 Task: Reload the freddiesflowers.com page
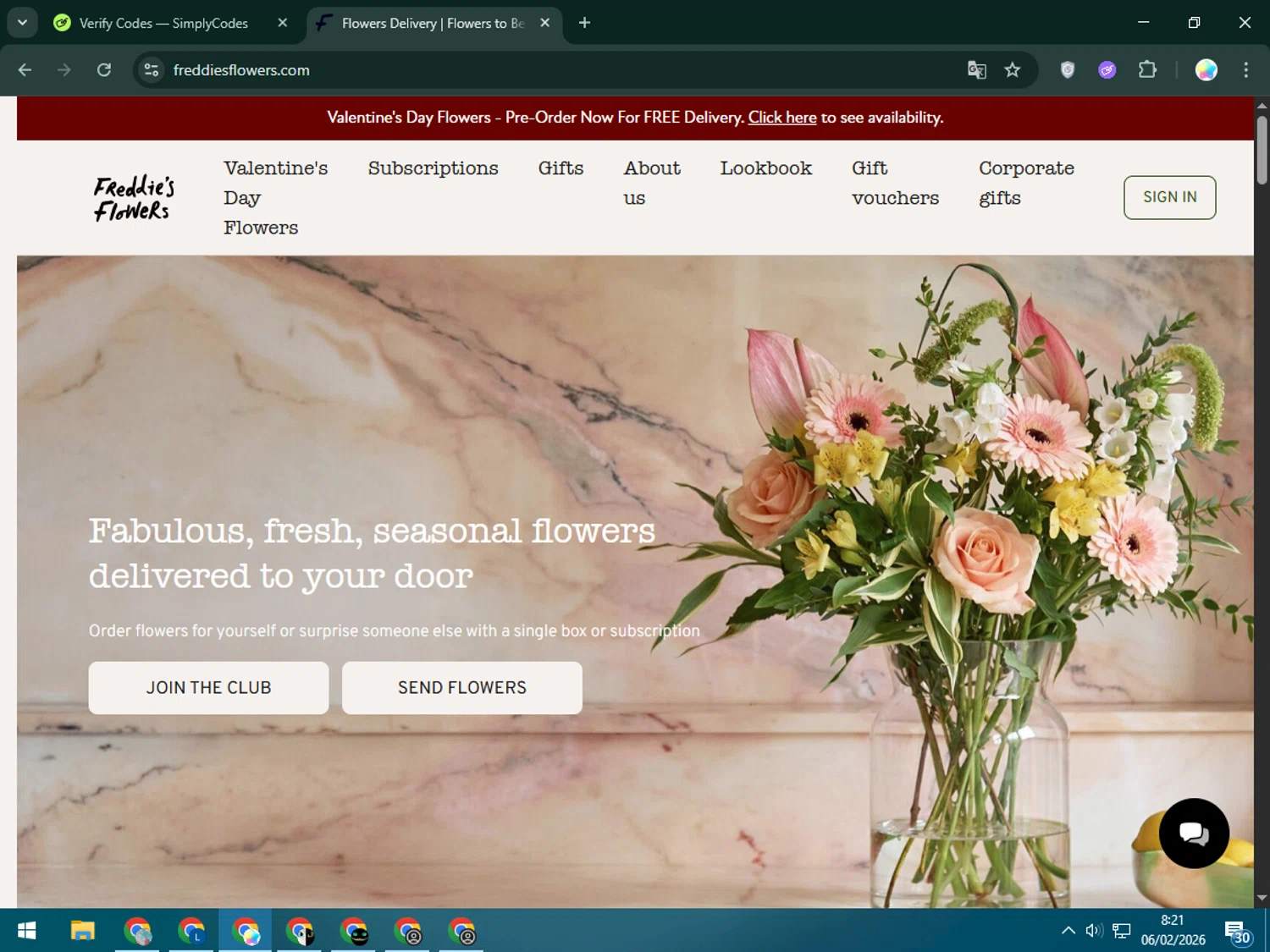coord(104,70)
